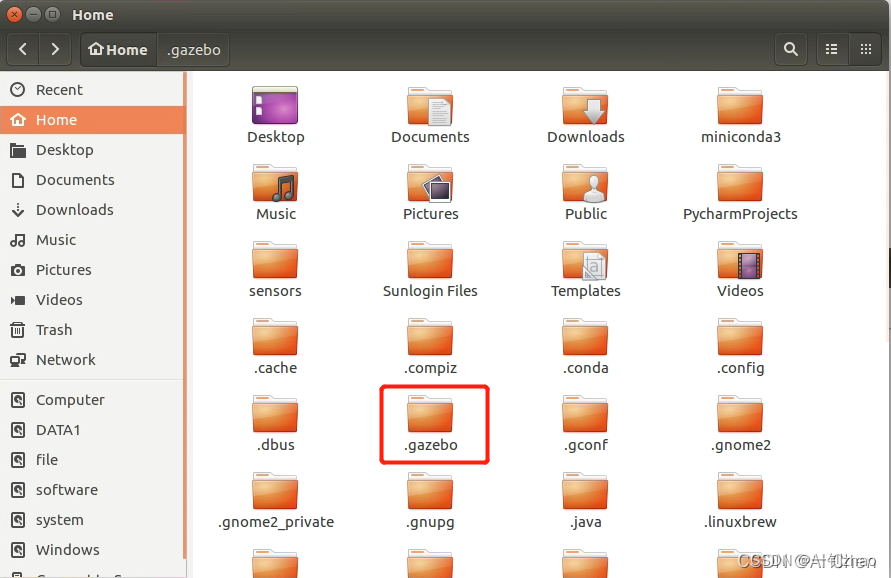Open Network in the sidebar
Viewport: 891px width, 578px height.
point(93,360)
